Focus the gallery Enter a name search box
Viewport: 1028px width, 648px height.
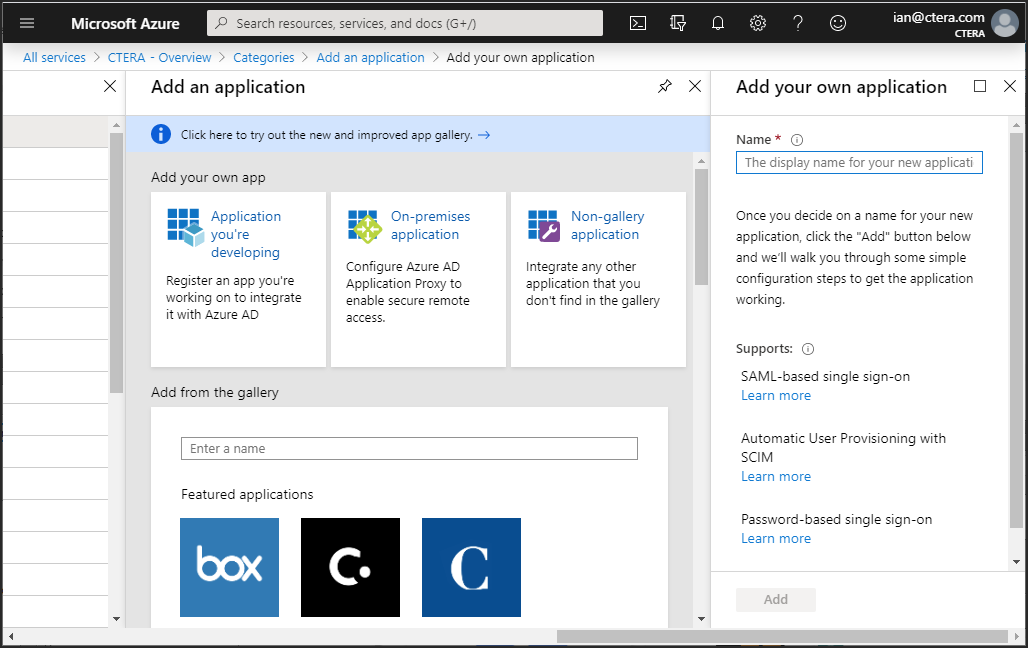409,449
